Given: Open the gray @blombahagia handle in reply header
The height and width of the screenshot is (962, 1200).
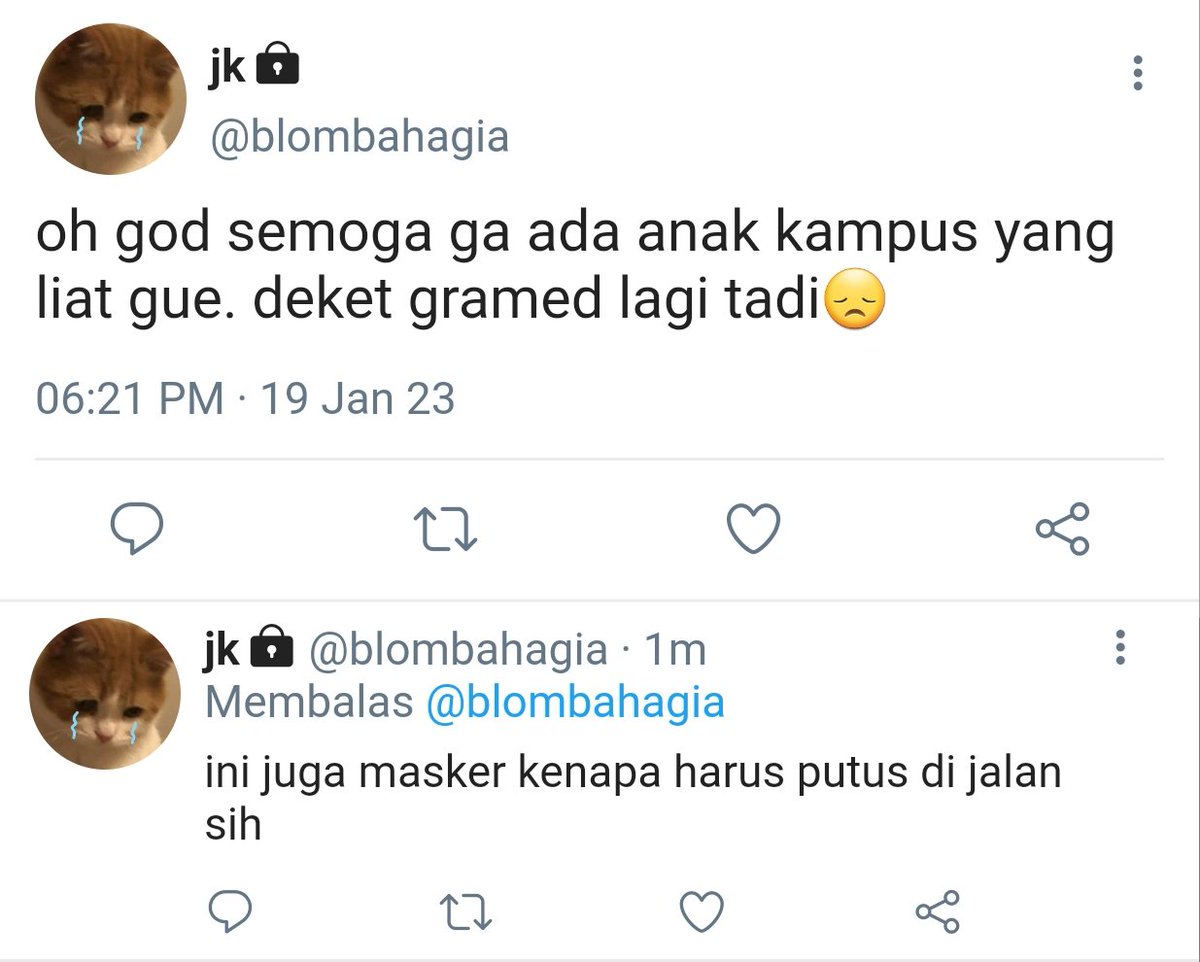Looking at the screenshot, I should pyautogui.click(x=457, y=650).
